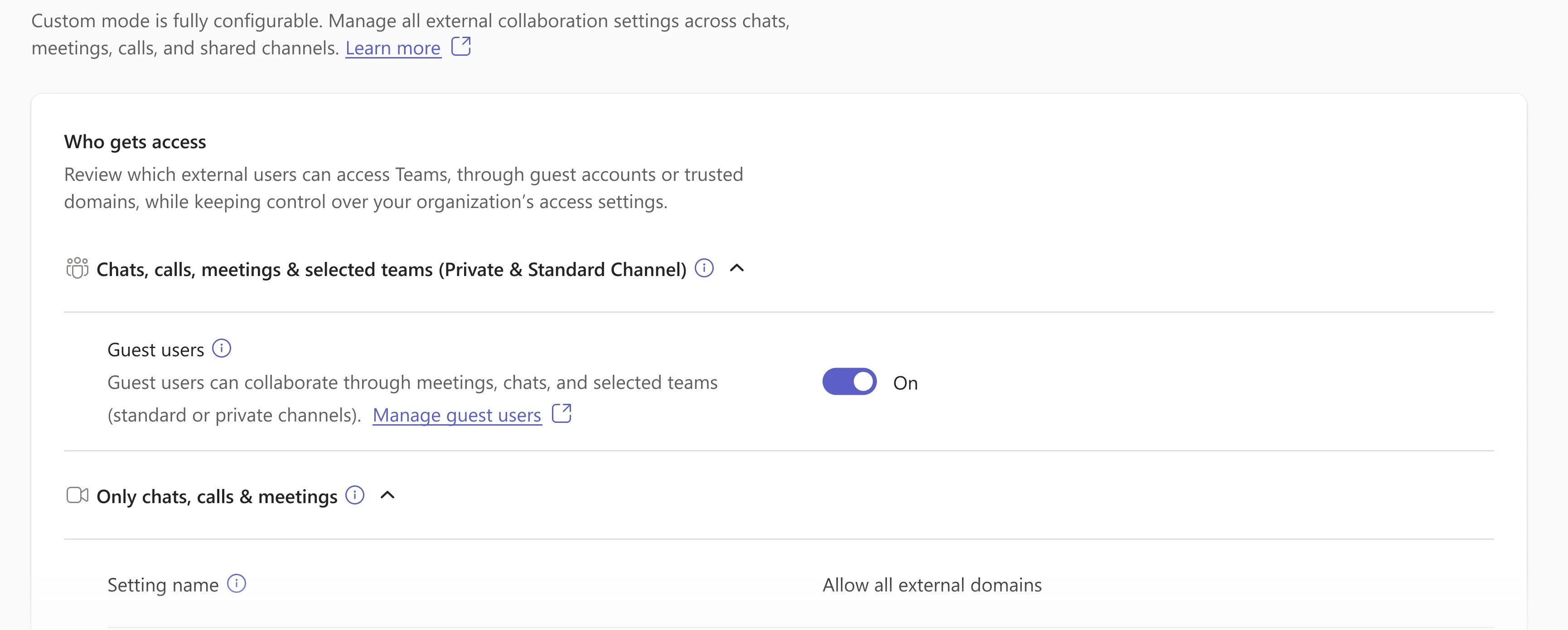
Task: Collapse the Only chats, calls & meetings section
Action: coord(387,495)
